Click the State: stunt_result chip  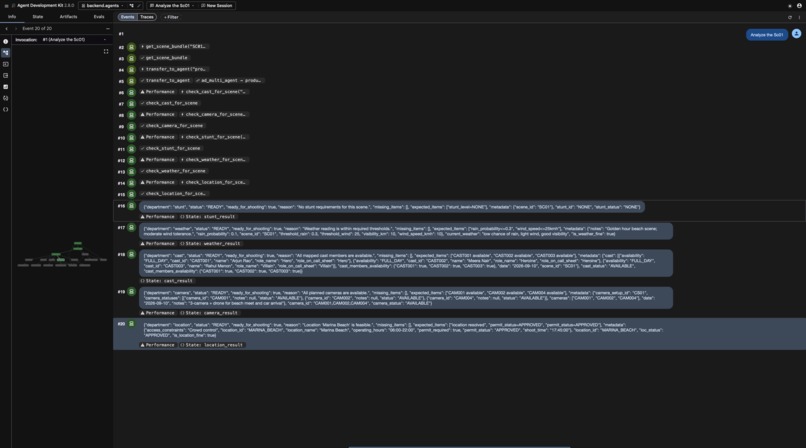click(208, 217)
